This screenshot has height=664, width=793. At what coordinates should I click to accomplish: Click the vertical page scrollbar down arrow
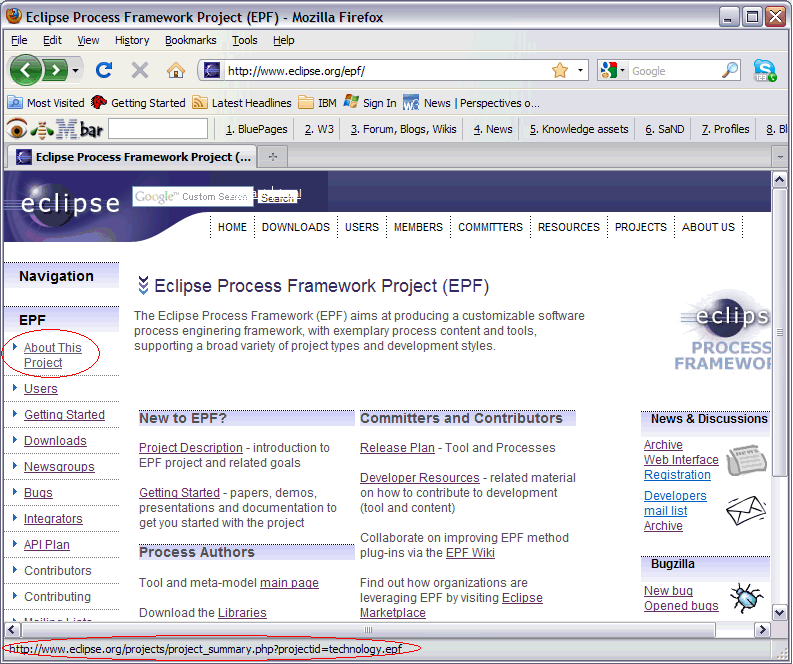[x=780, y=611]
